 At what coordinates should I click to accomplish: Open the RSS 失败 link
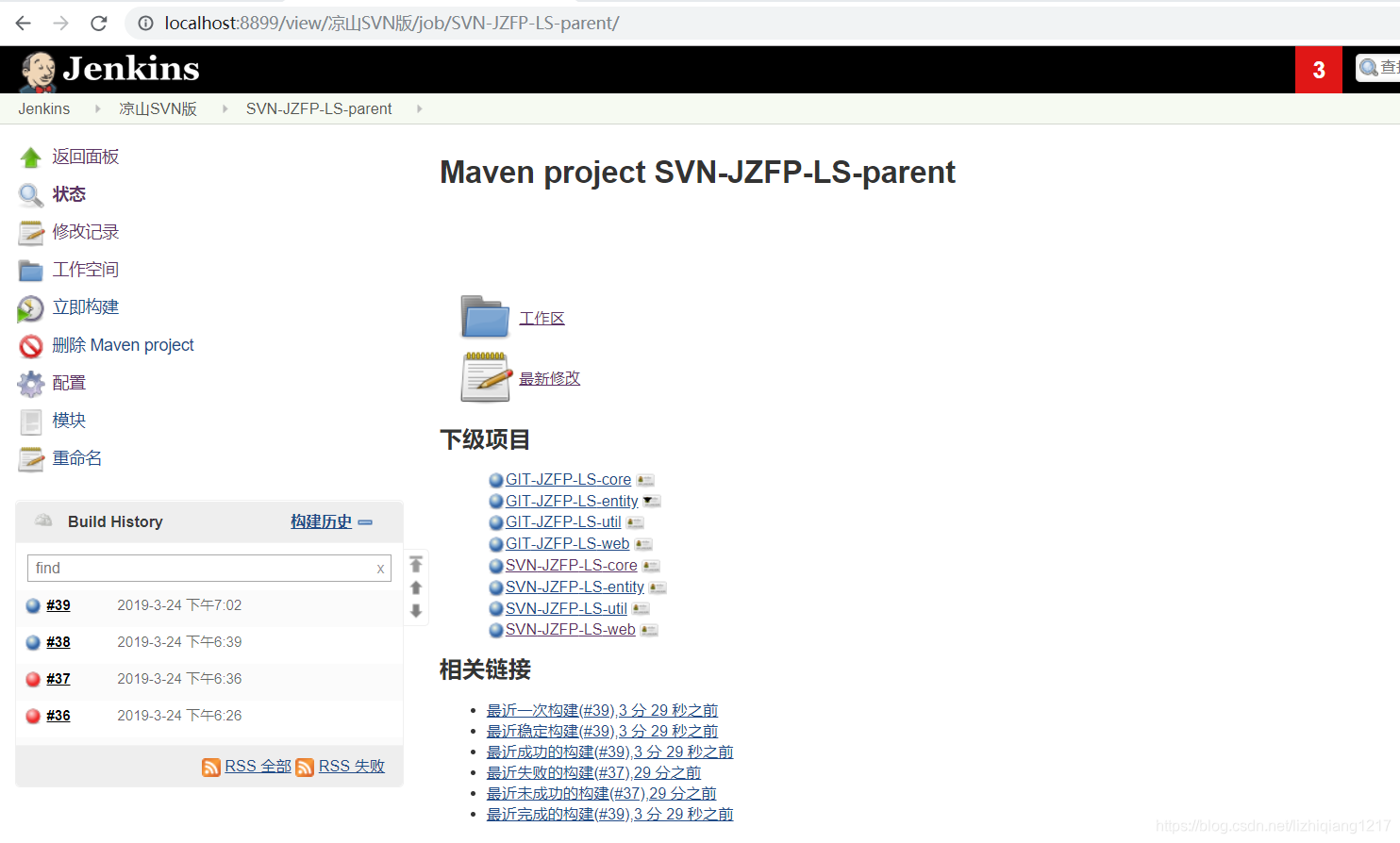coord(352,766)
